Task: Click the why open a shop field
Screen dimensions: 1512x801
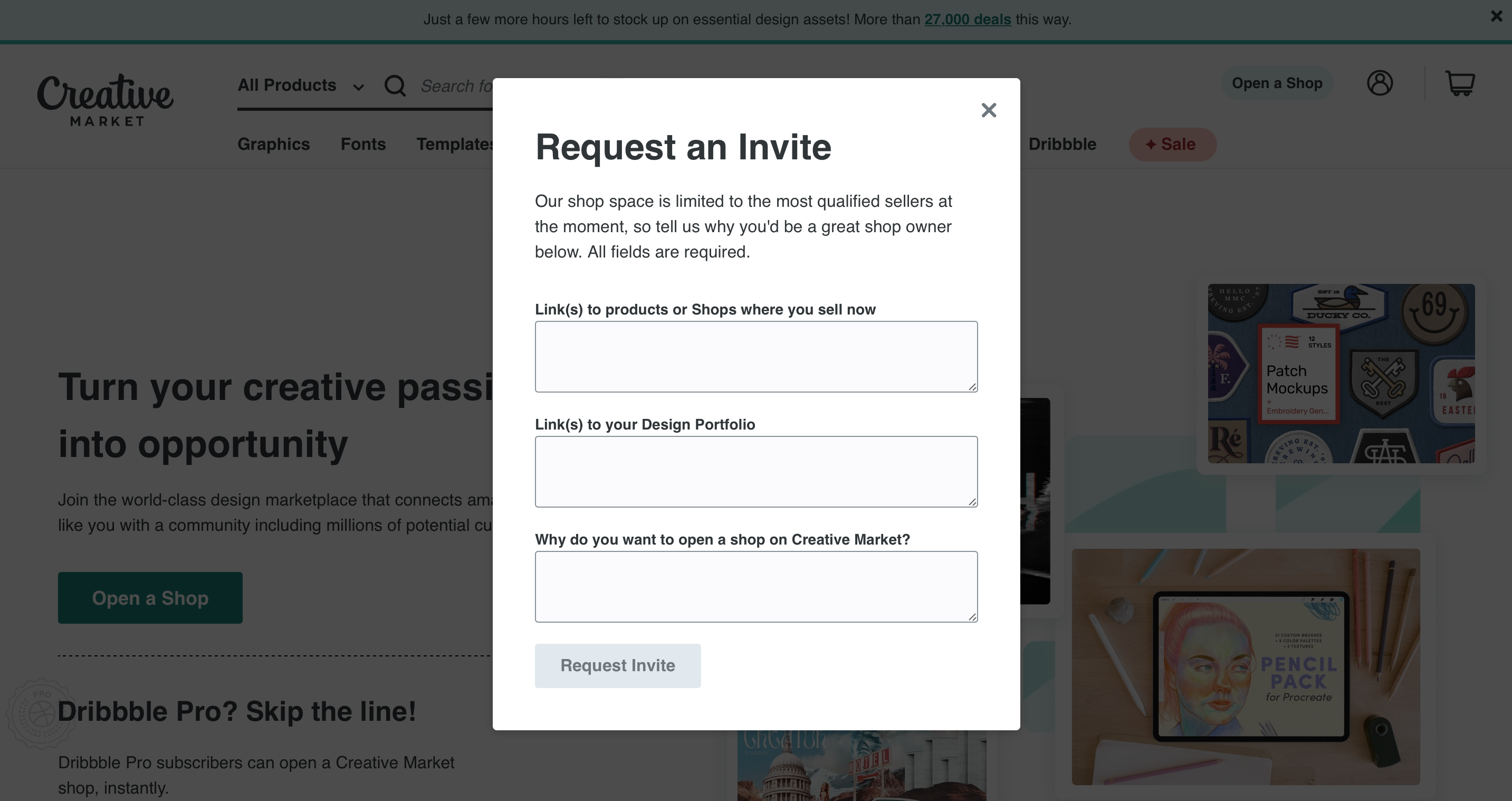Action: click(x=755, y=586)
